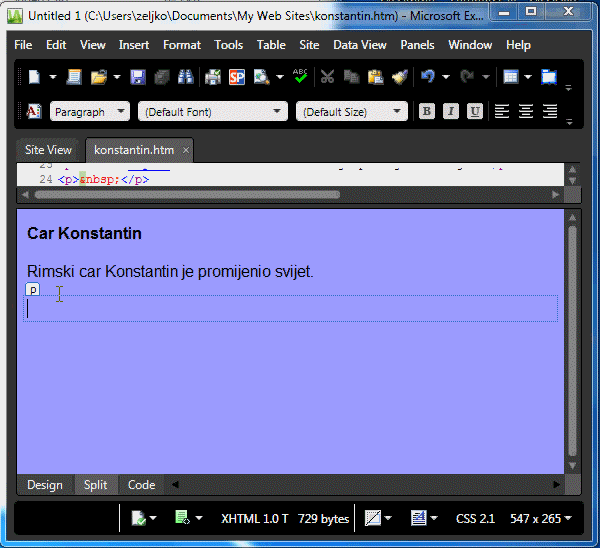Image resolution: width=600 pixels, height=548 pixels.
Task: Click the SuperPreview SP icon
Action: point(237,77)
